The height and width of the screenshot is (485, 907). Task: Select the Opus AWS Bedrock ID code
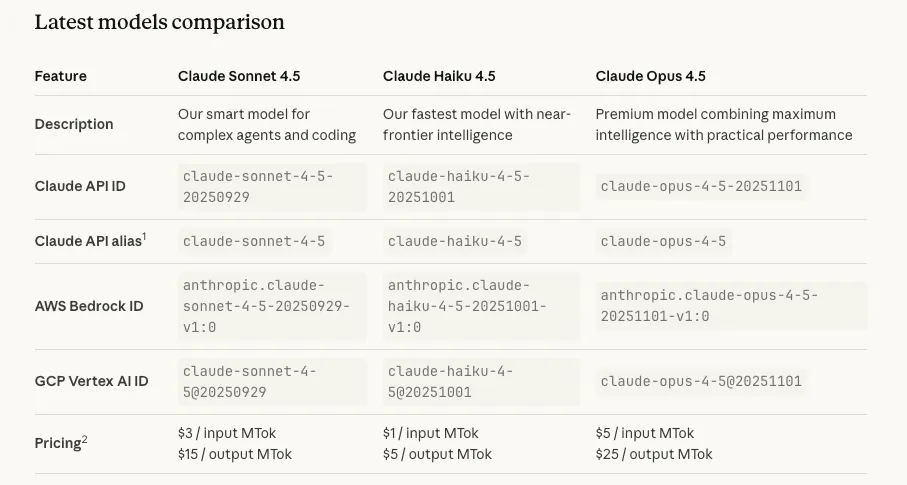click(709, 306)
